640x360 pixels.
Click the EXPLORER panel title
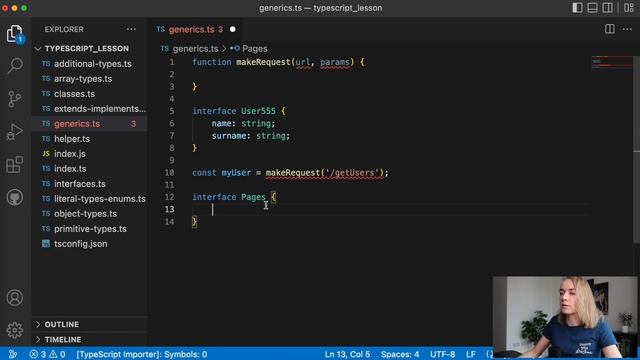(64, 29)
